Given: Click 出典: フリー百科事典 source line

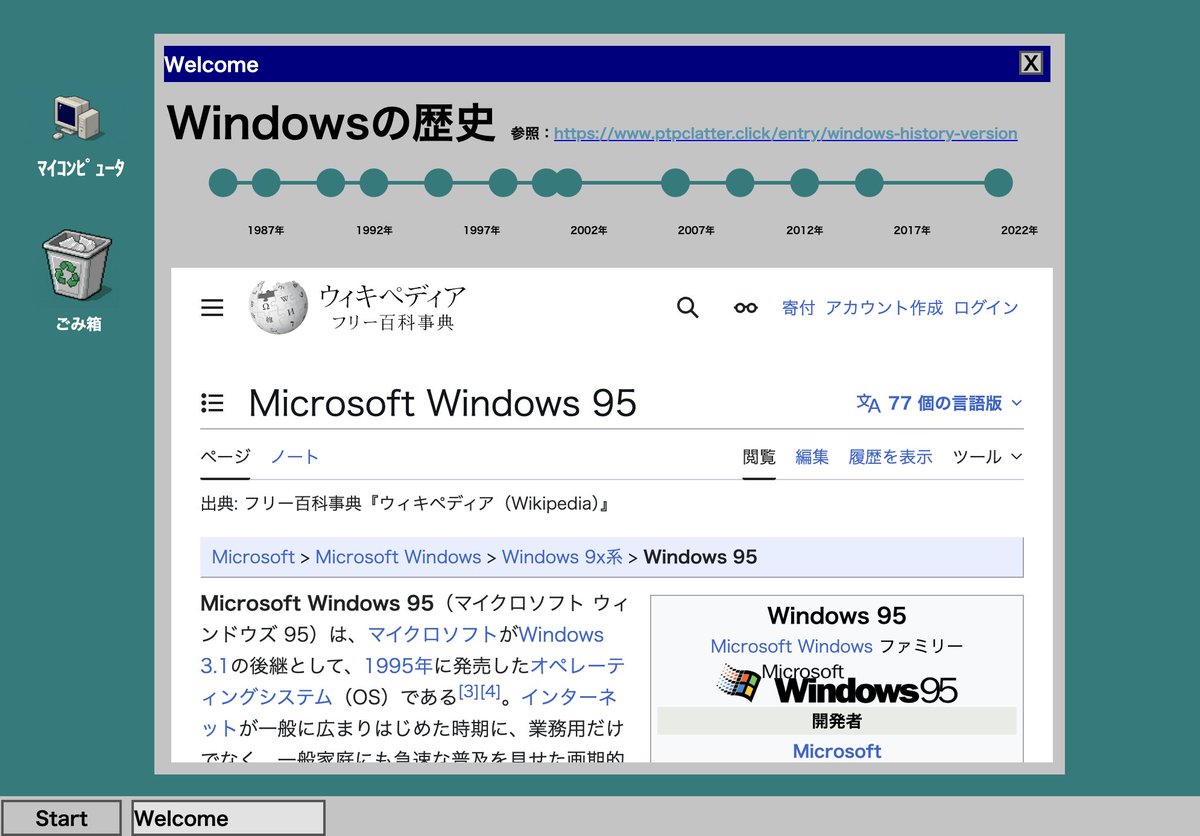Looking at the screenshot, I should click(405, 504).
